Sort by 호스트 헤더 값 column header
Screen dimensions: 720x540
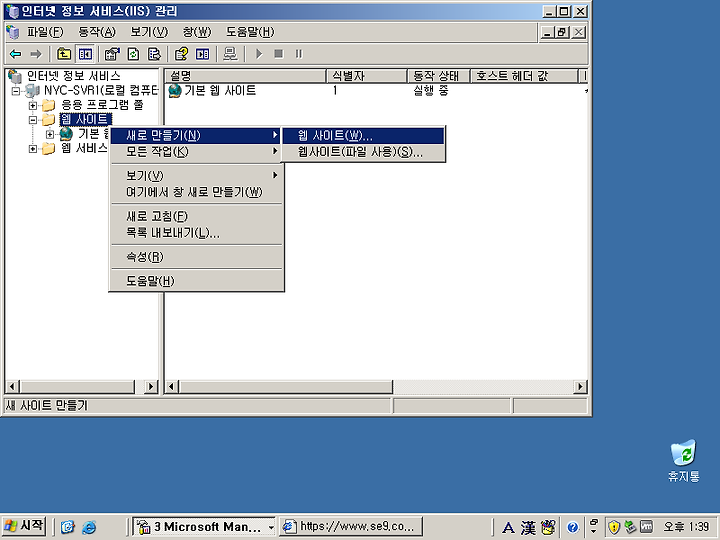tap(524, 76)
